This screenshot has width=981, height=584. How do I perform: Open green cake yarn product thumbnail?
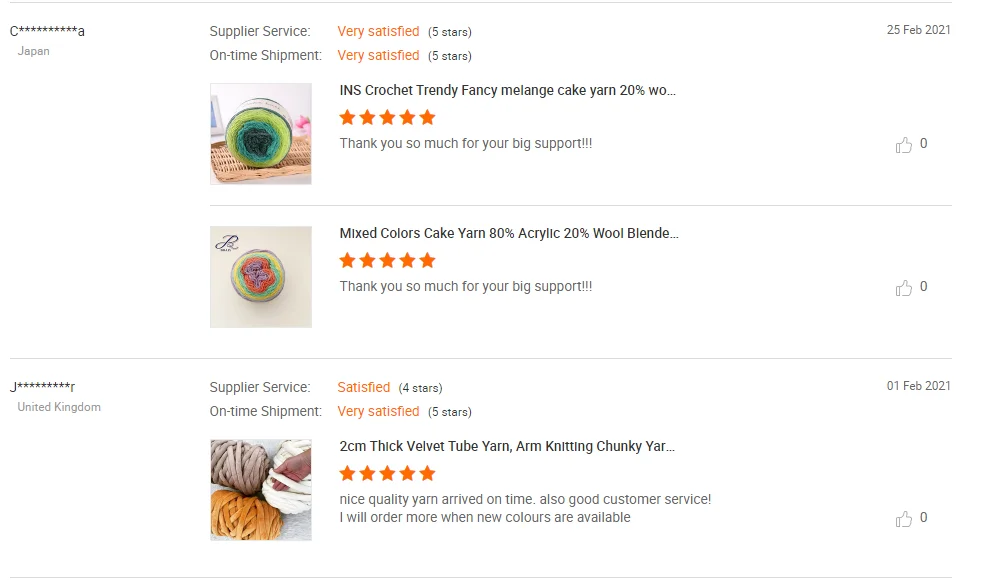coord(261,134)
